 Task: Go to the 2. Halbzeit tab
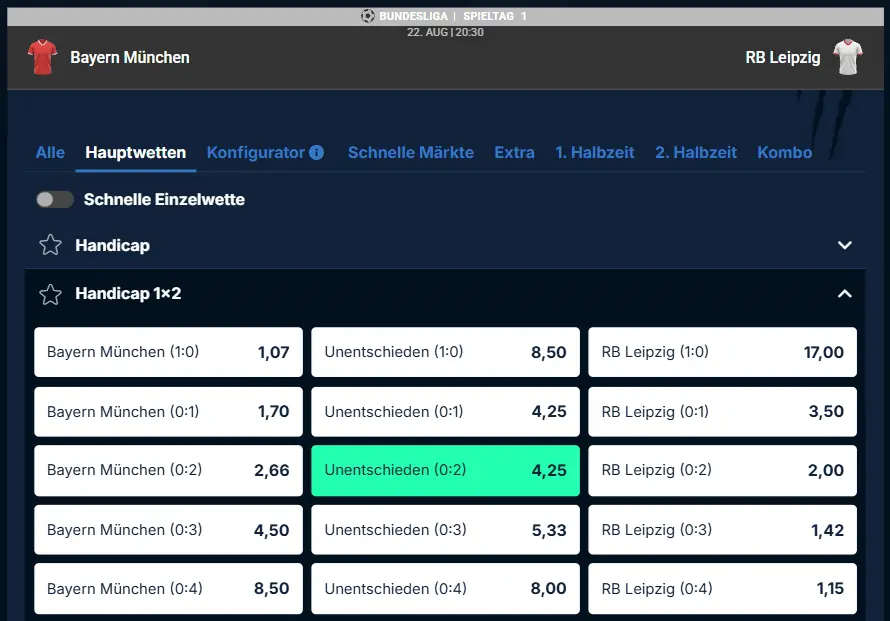[x=695, y=152]
